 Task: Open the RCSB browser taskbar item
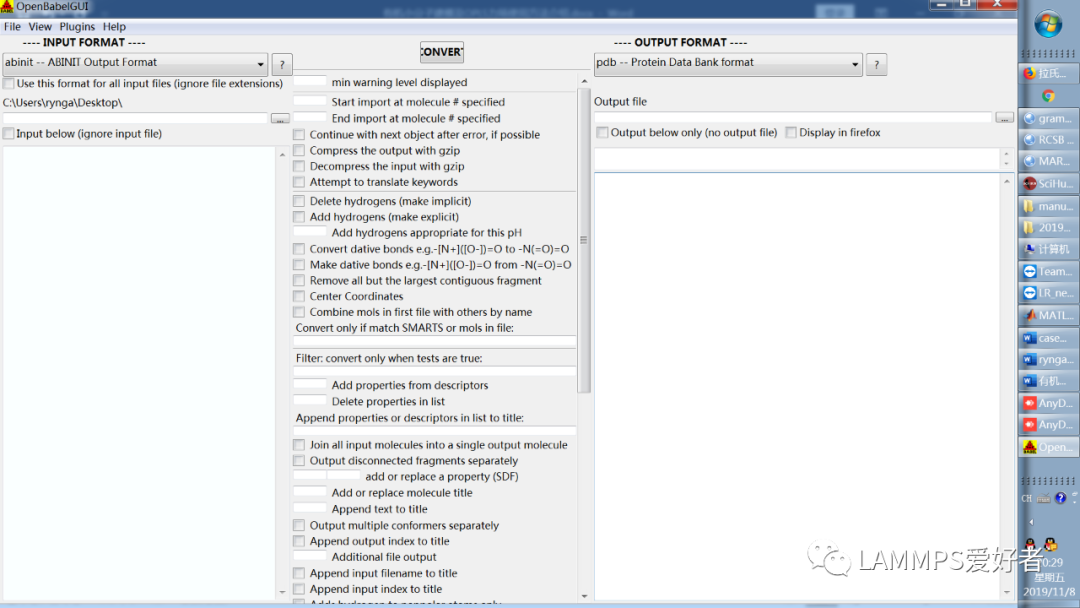(x=1048, y=140)
